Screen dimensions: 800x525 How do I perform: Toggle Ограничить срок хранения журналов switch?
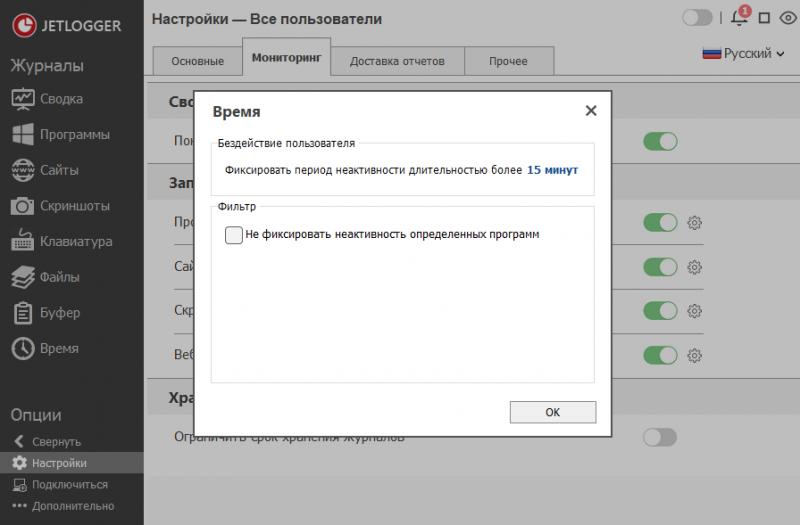pos(660,437)
